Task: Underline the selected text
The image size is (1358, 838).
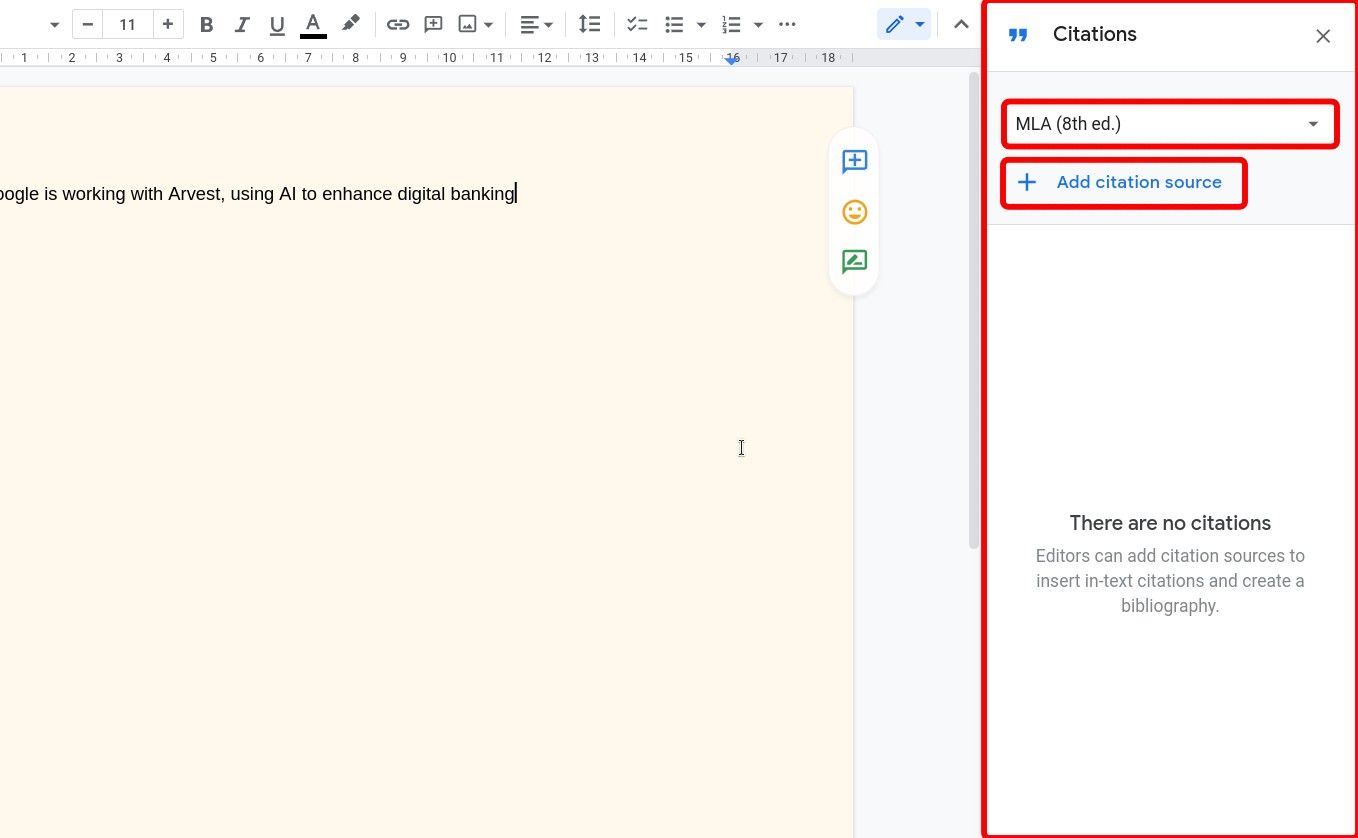Action: (276, 24)
